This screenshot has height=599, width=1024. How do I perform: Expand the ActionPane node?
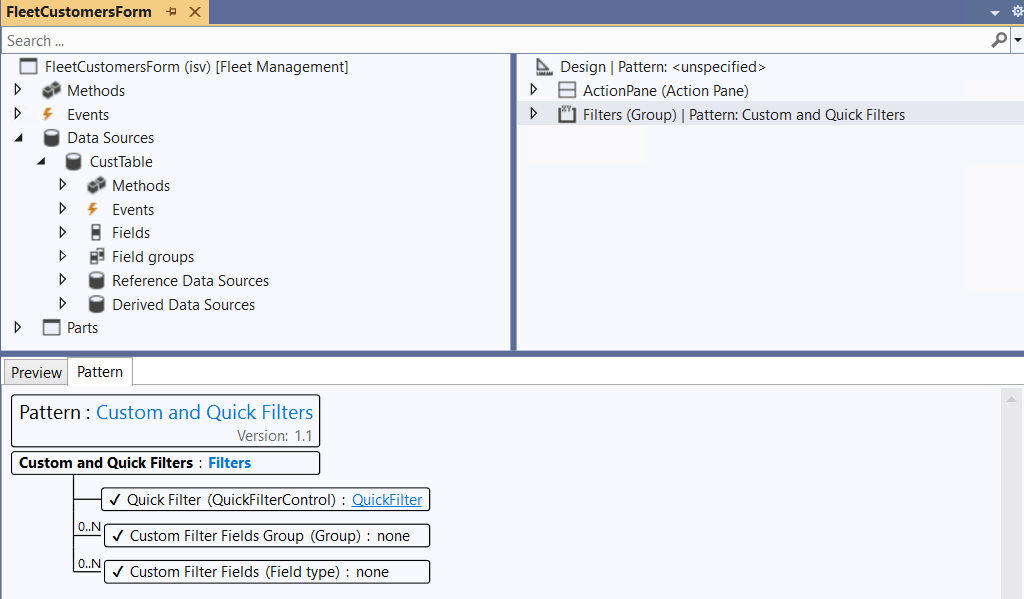534,89
